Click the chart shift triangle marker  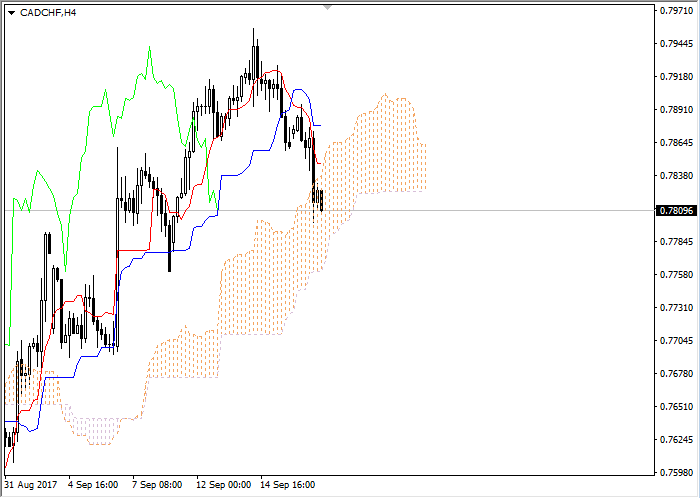click(x=327, y=8)
